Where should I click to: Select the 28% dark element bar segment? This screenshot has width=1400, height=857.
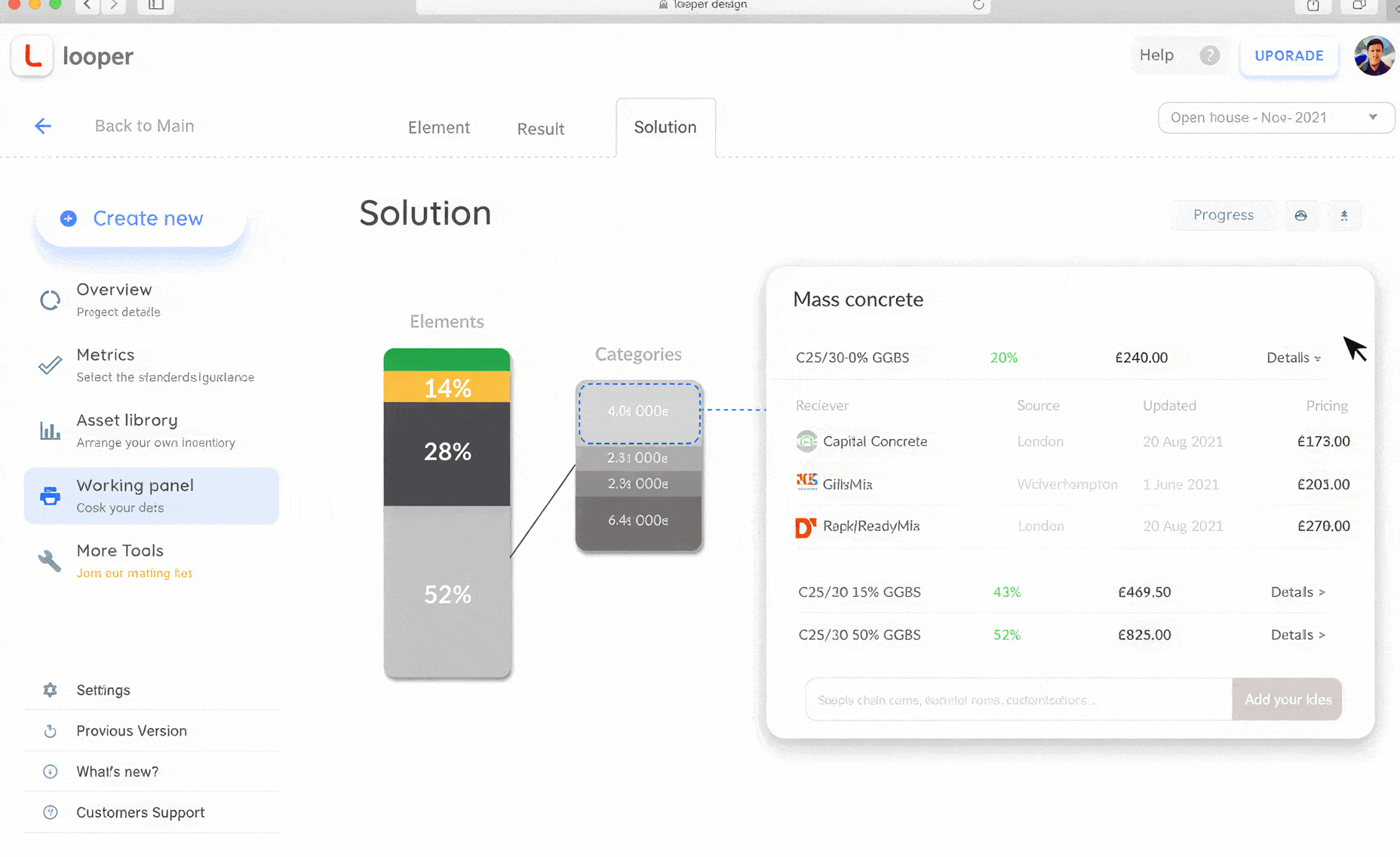coord(447,453)
